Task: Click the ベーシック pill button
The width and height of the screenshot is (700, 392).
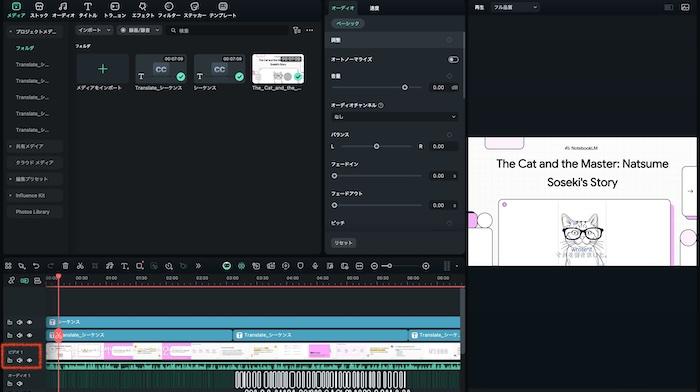Action: point(347,23)
